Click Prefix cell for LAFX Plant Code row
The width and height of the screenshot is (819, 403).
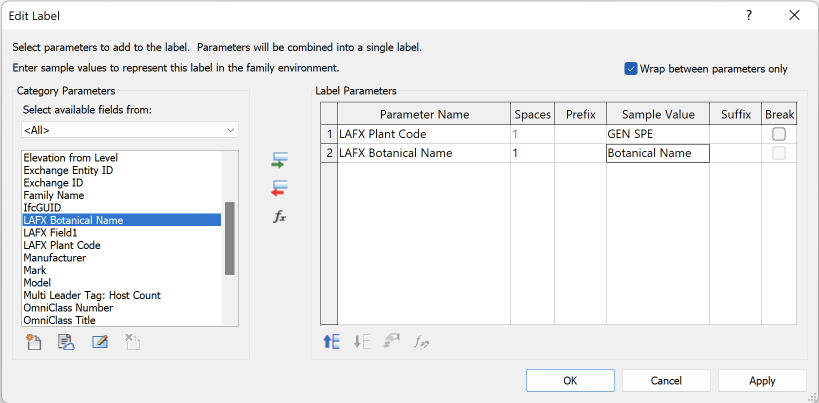tap(580, 134)
